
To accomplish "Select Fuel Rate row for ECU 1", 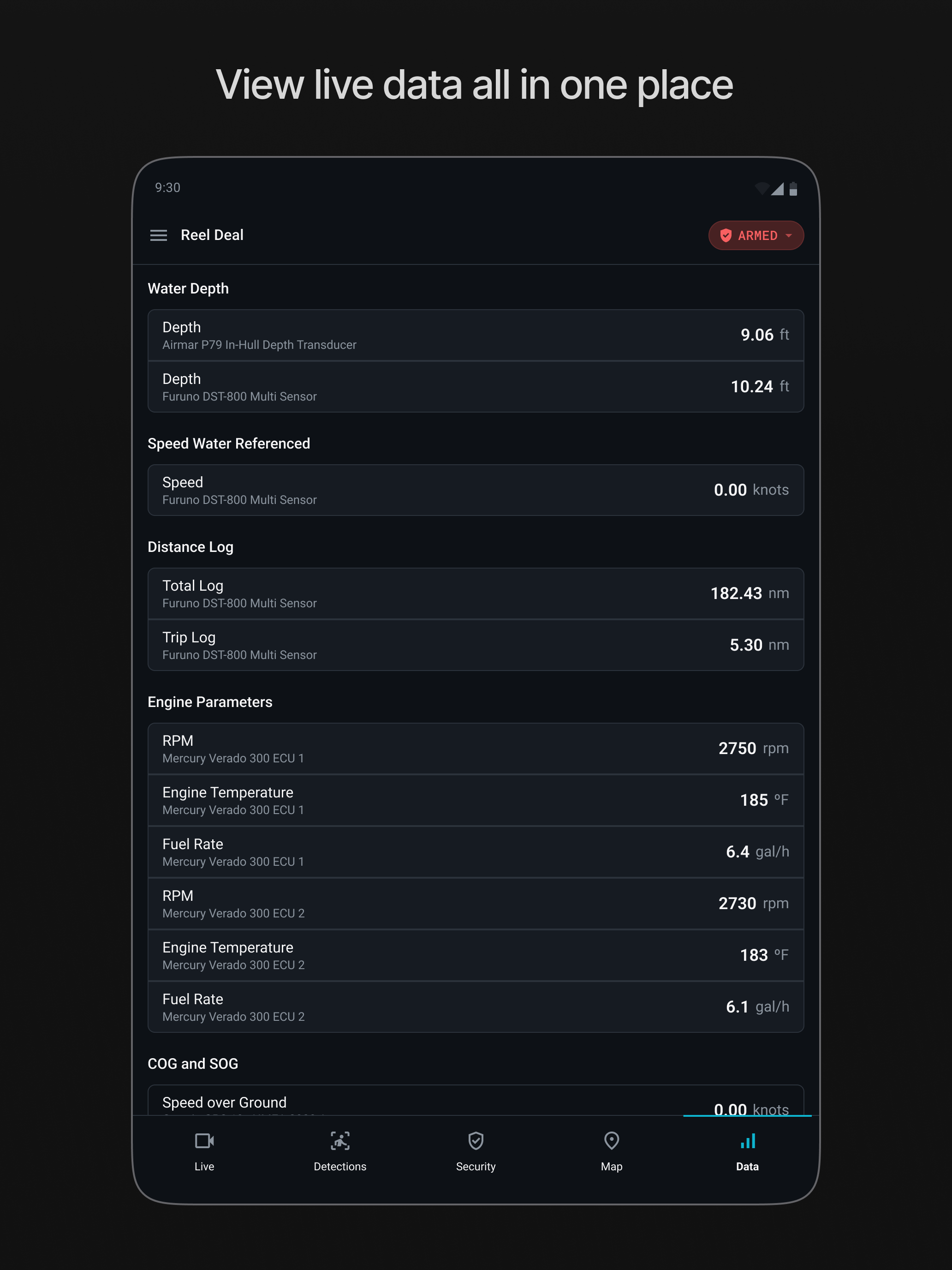I will 476,852.
